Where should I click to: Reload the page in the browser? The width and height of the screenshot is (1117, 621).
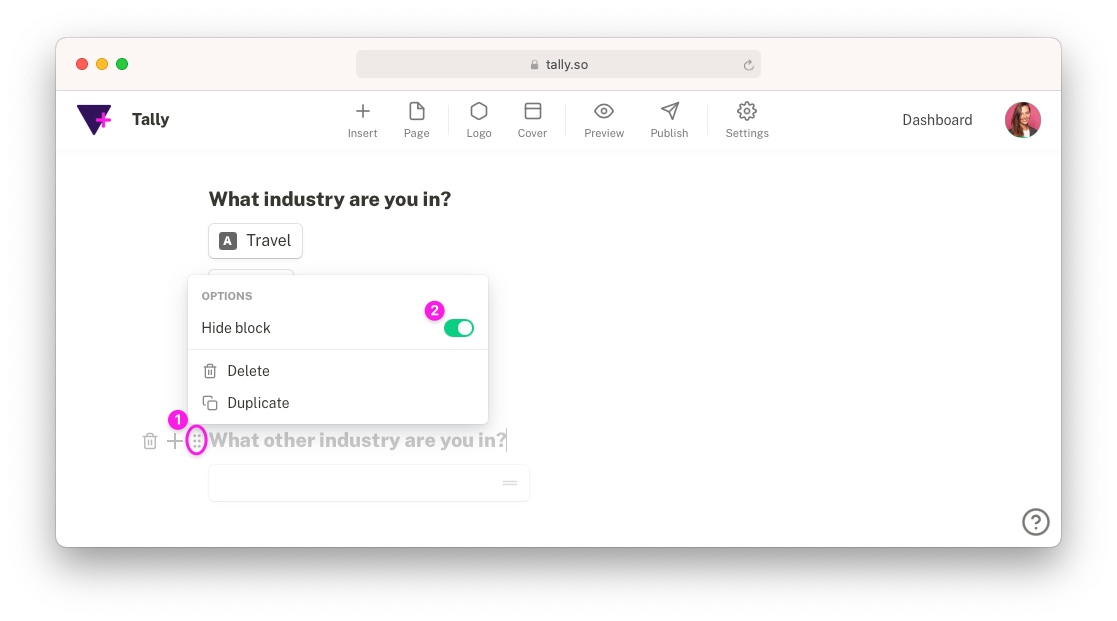pos(749,65)
